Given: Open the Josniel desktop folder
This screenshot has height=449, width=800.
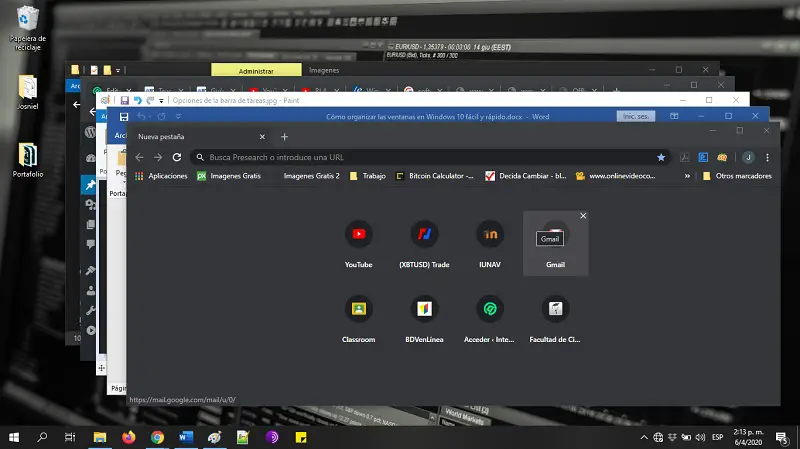Looking at the screenshot, I should (28, 92).
